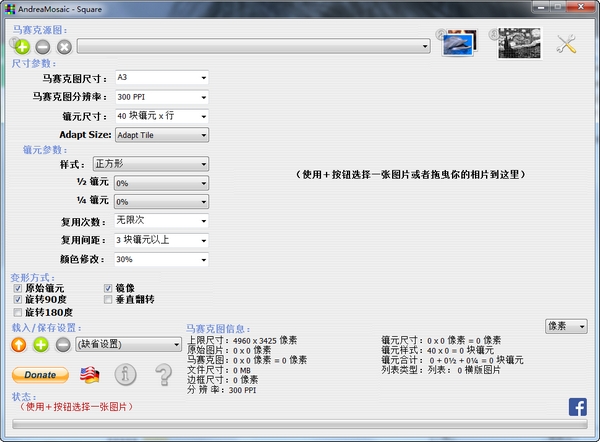
Task: Click the gray minus remove source image icon
Action: [x=43, y=46]
